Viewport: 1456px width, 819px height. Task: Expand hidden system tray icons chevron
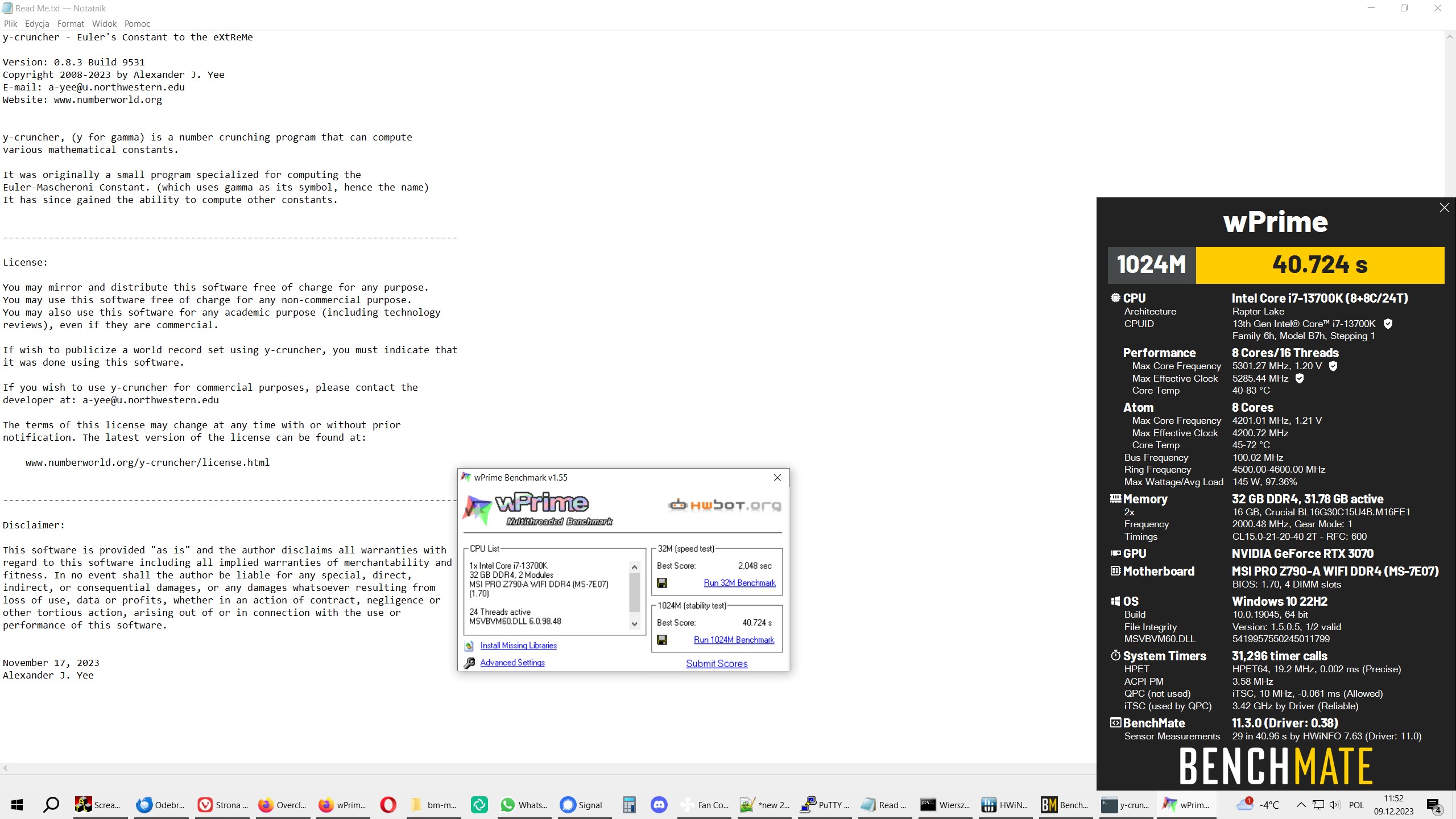(1301, 805)
